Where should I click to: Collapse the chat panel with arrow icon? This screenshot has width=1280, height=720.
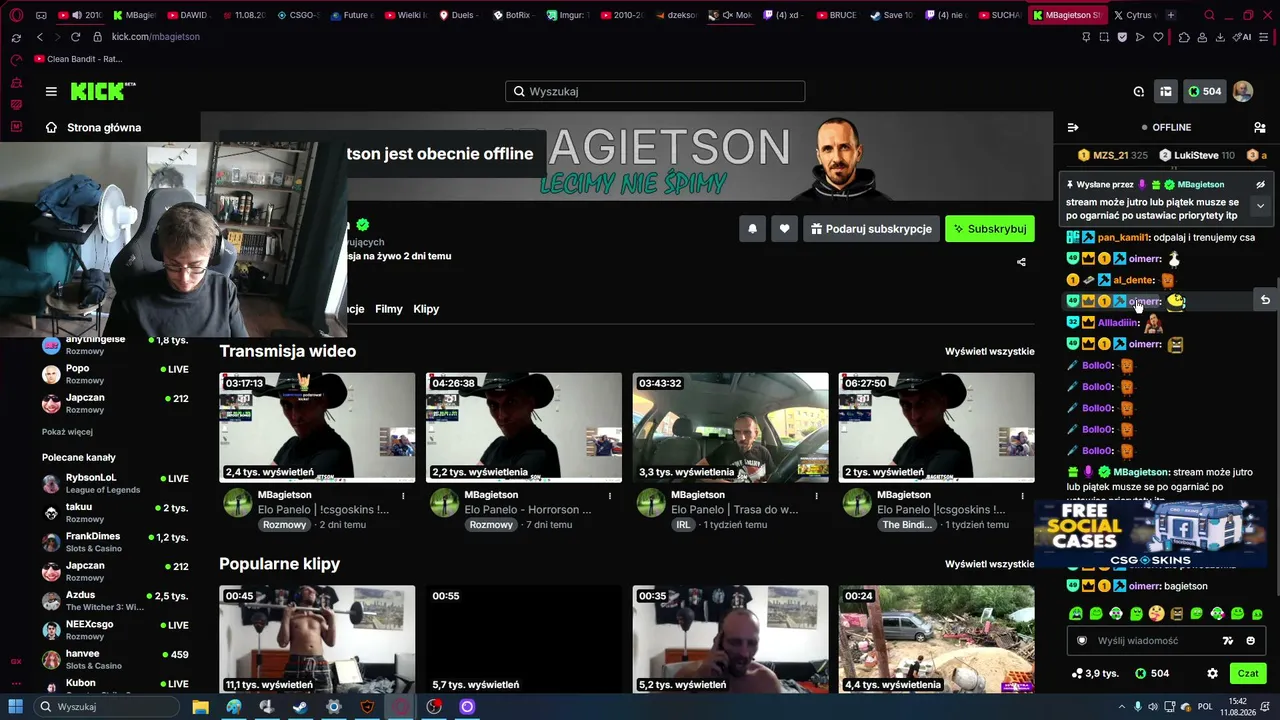tap(1073, 128)
